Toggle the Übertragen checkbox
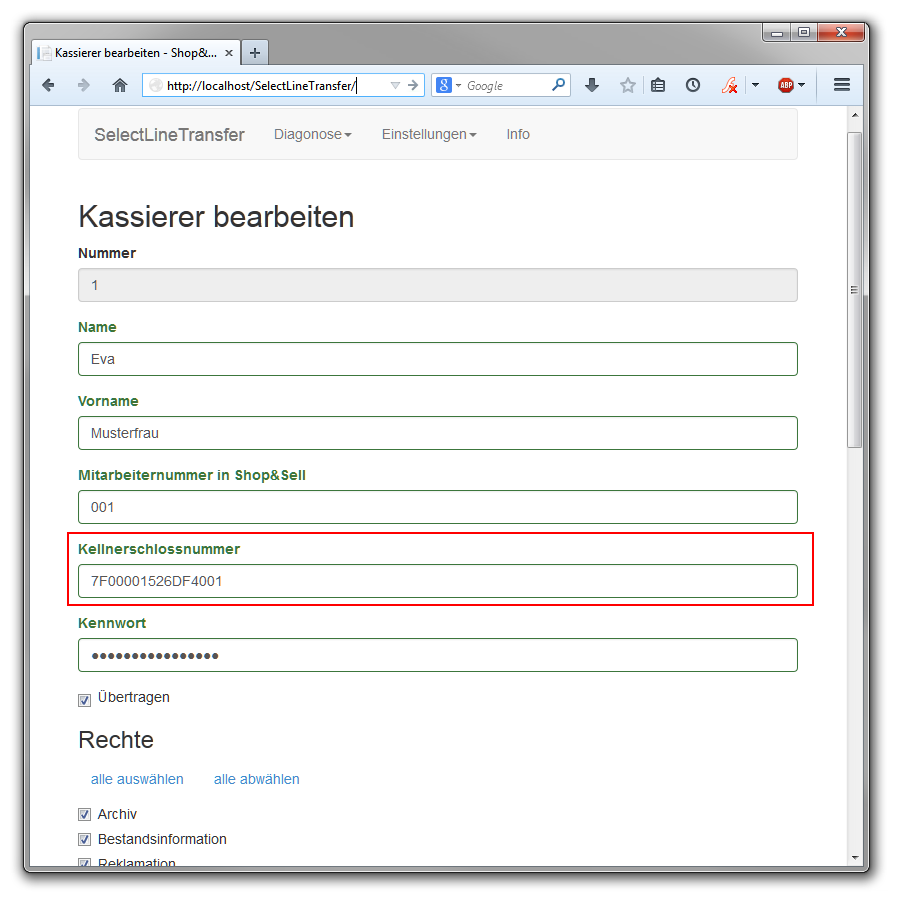Viewport: 900px width, 900px height. coord(84,700)
